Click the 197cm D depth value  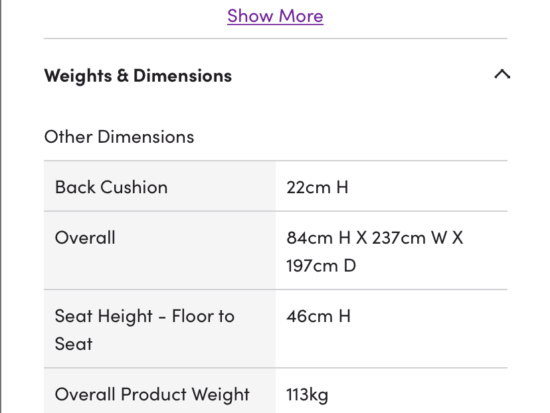pos(321,266)
